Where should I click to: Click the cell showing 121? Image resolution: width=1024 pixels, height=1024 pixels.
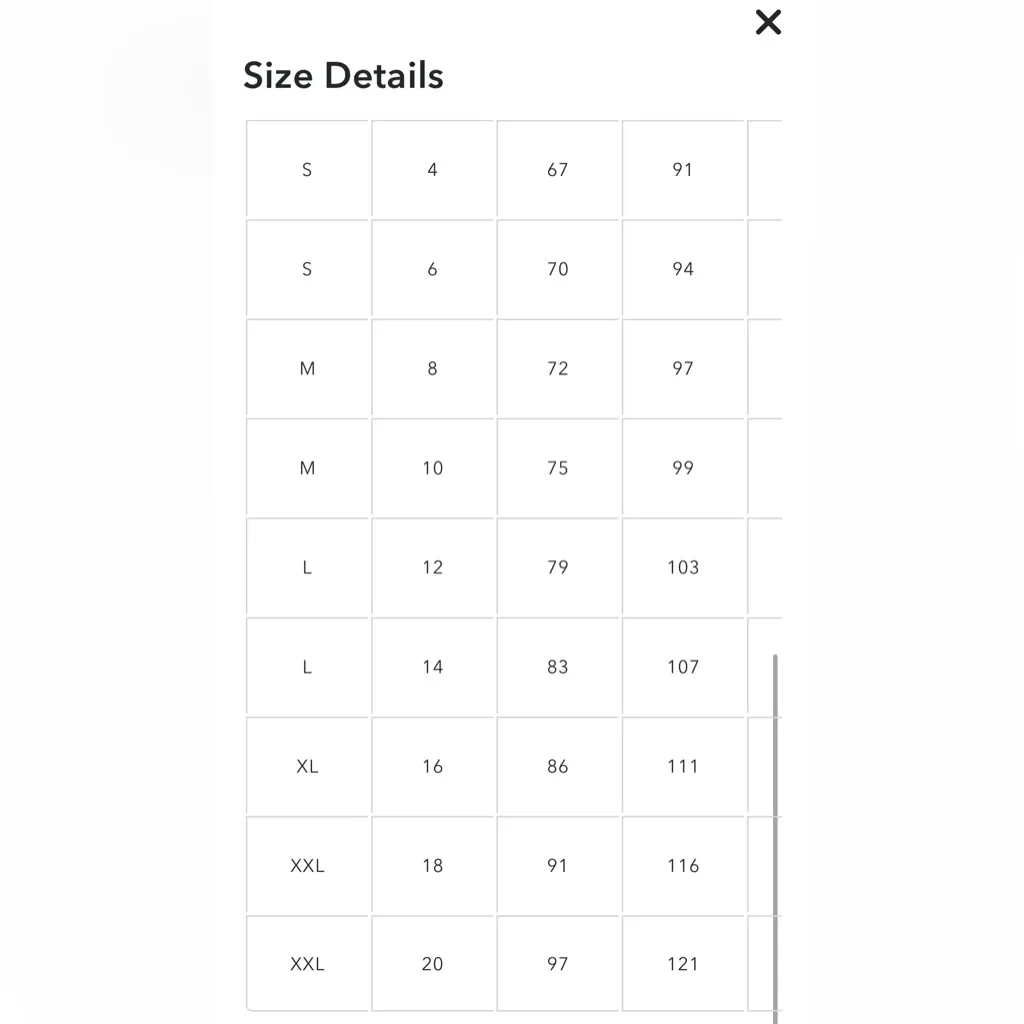click(683, 964)
